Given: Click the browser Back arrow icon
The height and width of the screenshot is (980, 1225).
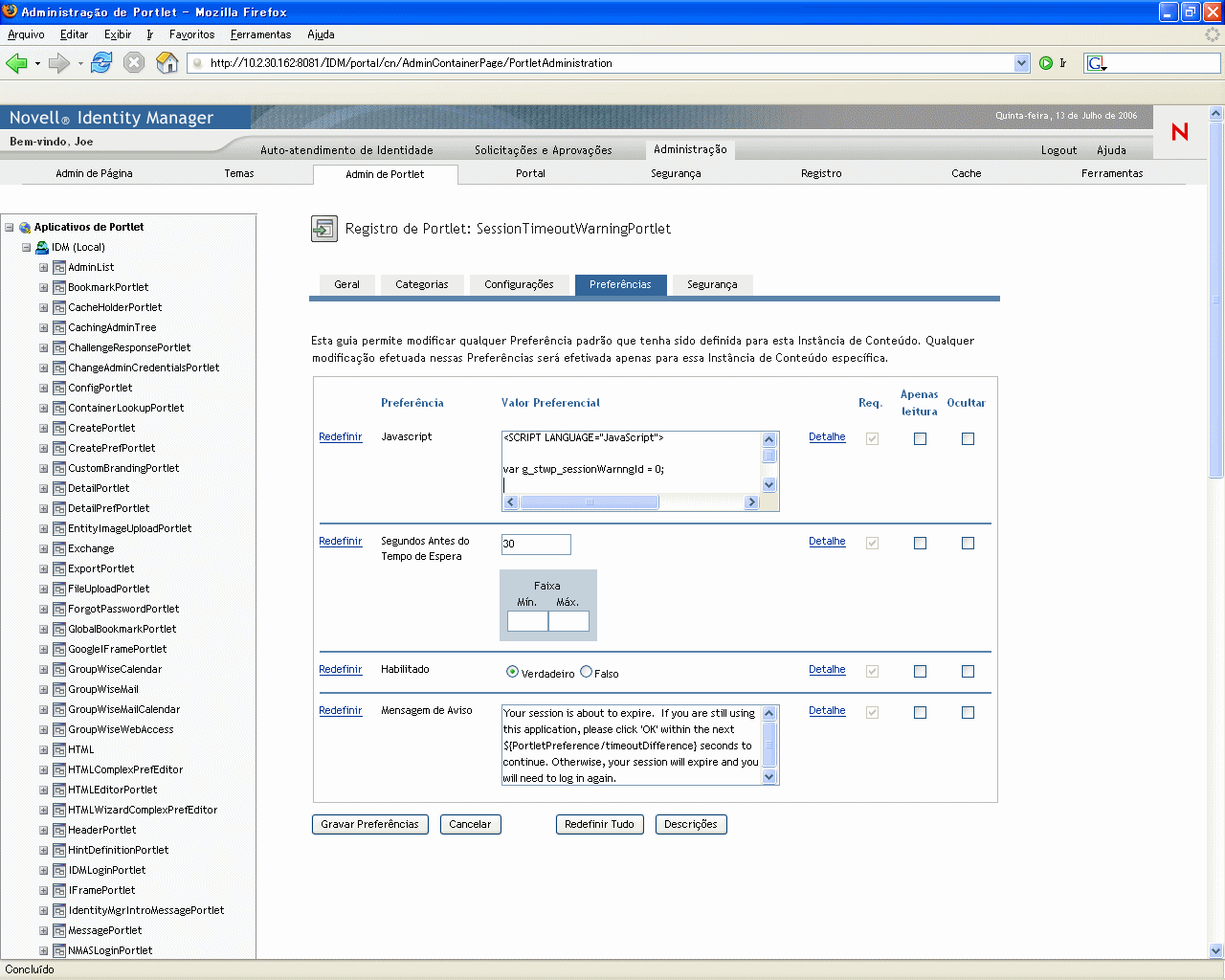Looking at the screenshot, I should tap(16, 63).
